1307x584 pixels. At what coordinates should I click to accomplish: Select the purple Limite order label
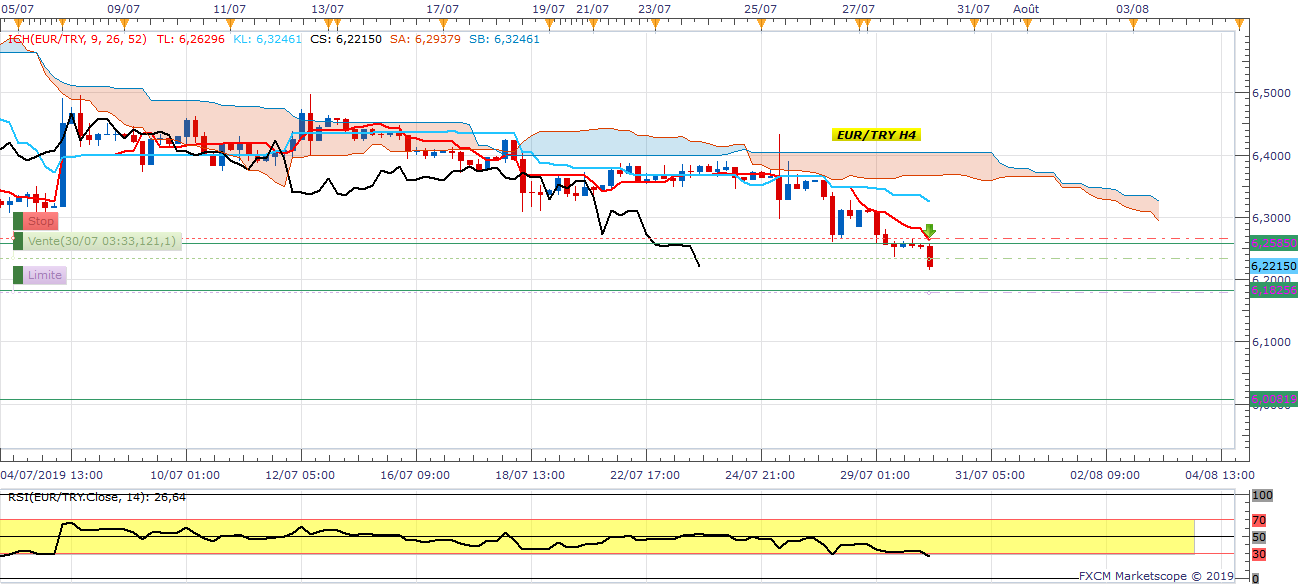click(x=45, y=275)
